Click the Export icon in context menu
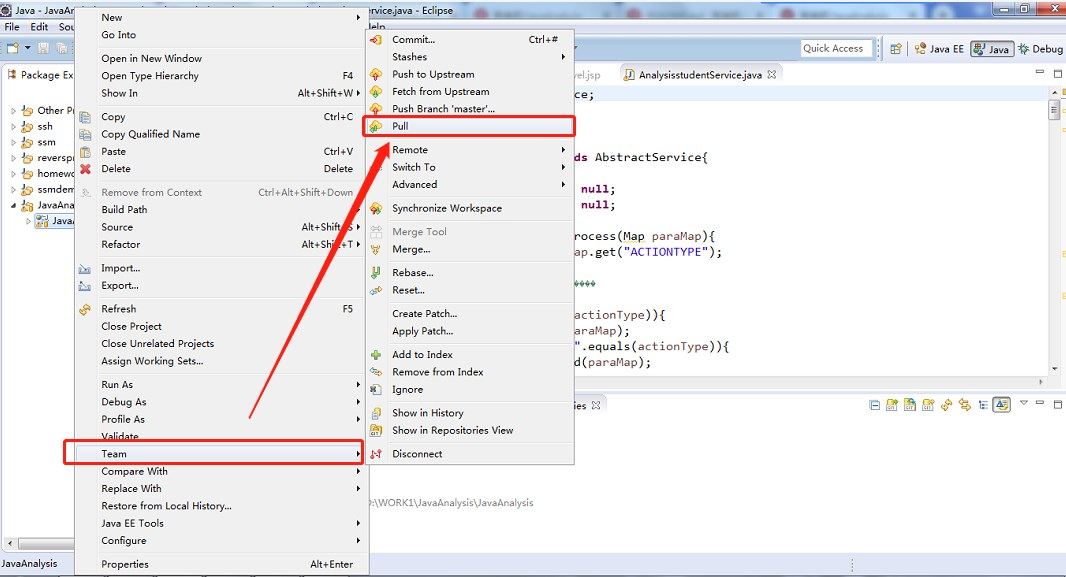 tap(85, 285)
